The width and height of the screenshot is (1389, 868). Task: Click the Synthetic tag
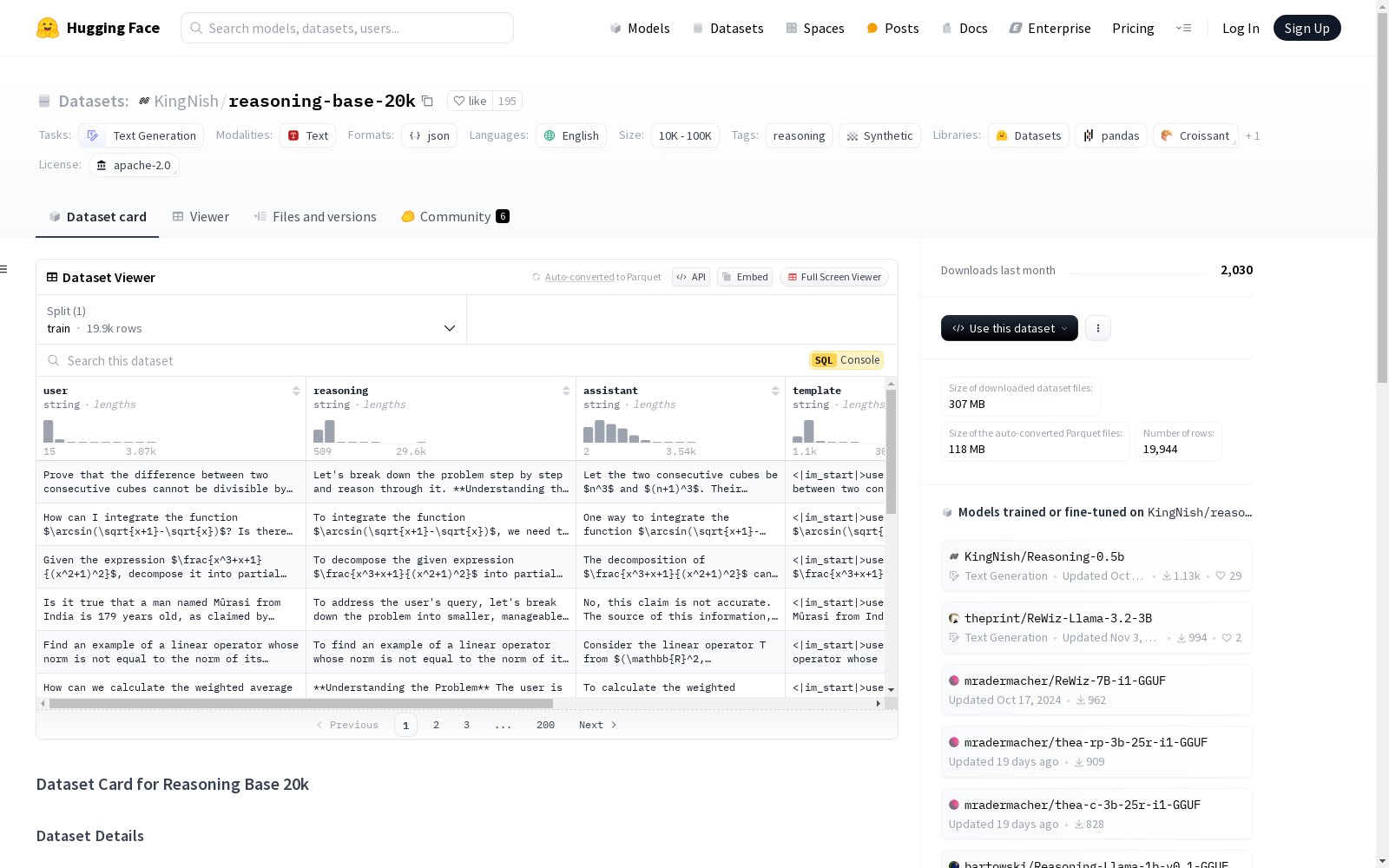pos(879,135)
